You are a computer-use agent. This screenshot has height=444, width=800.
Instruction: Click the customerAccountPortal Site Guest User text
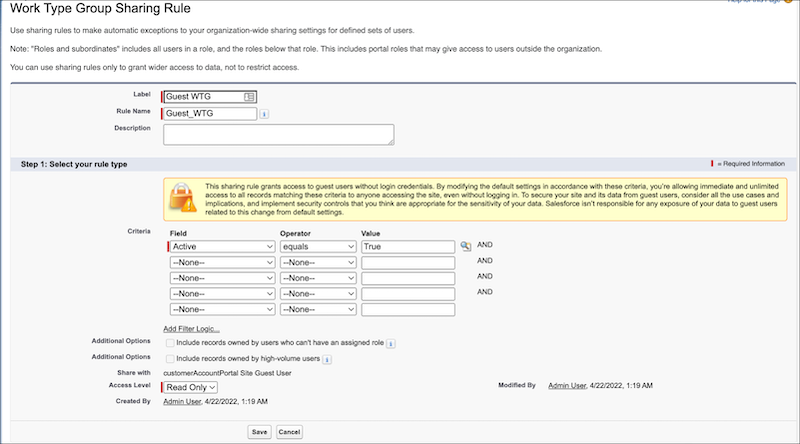227,373
